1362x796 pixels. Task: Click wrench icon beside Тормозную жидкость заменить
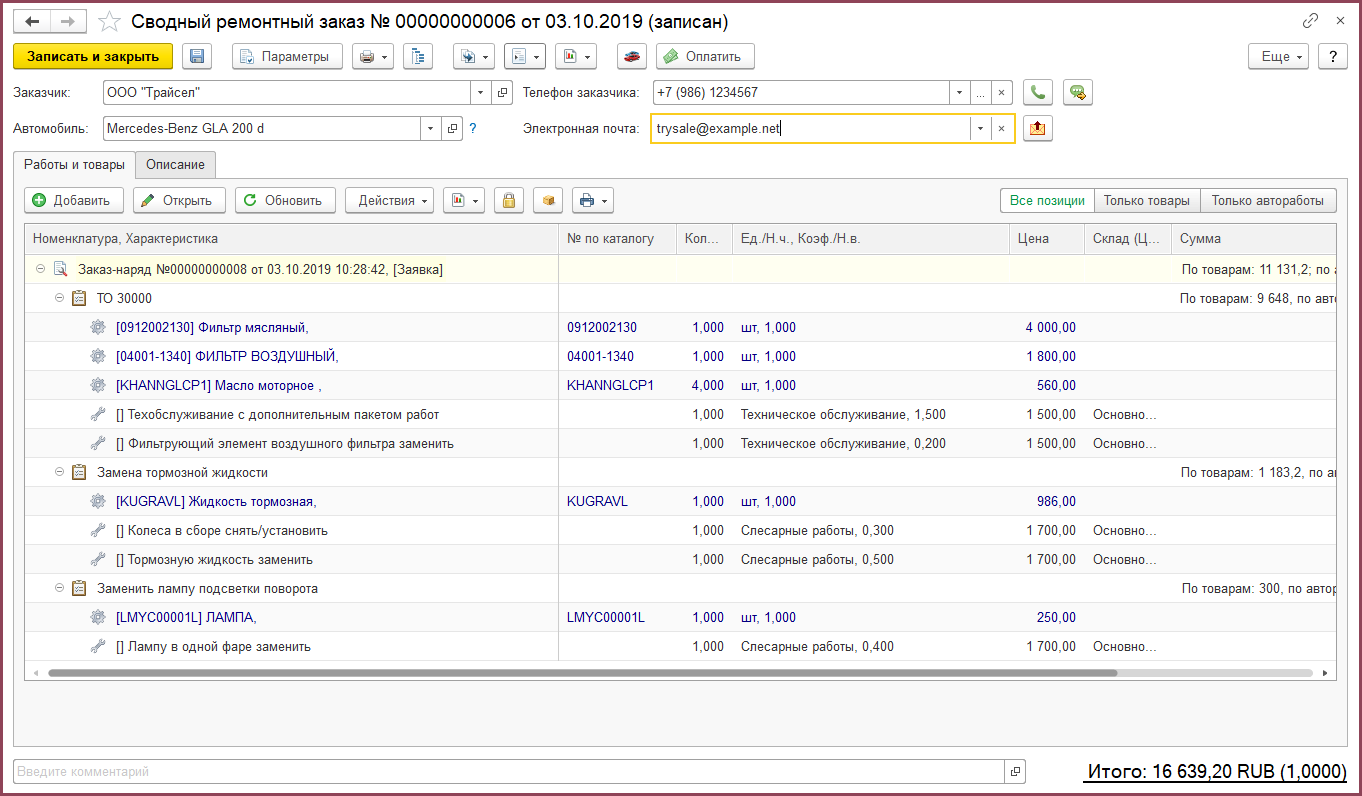click(x=98, y=559)
